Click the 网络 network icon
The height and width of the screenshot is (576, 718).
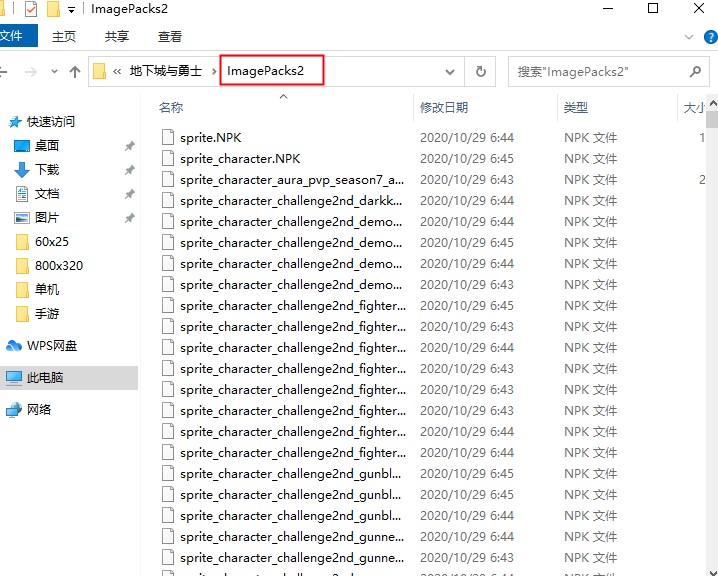point(14,410)
